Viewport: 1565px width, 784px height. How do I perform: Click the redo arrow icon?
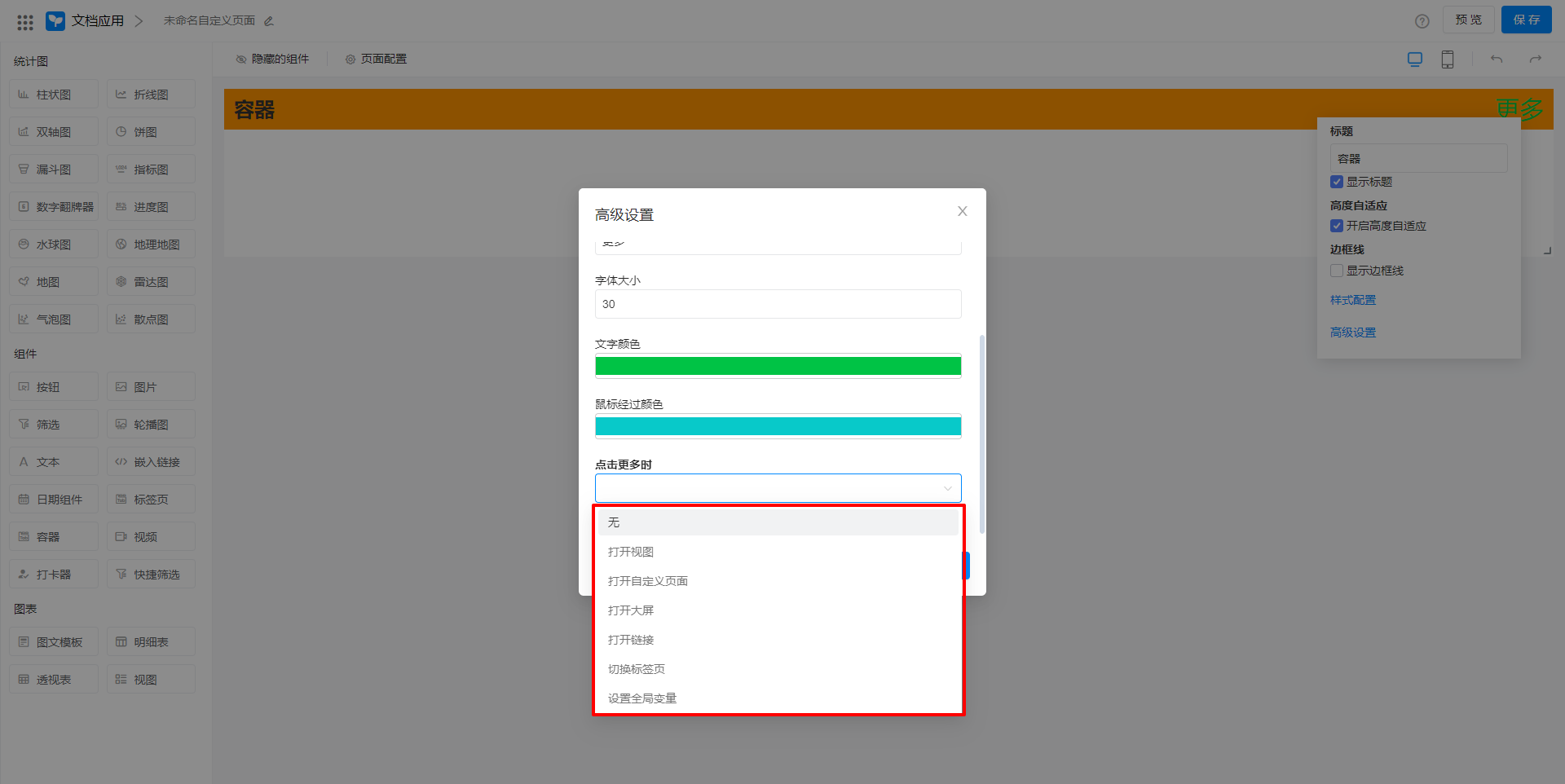(1536, 59)
